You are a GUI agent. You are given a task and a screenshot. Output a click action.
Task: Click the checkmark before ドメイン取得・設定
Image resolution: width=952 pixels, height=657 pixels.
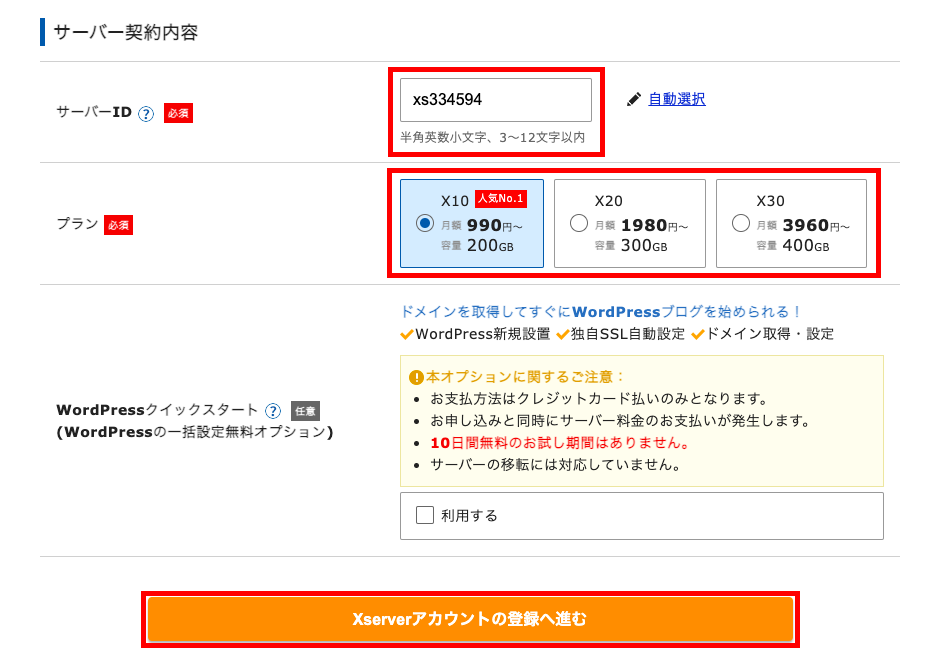[x=698, y=334]
